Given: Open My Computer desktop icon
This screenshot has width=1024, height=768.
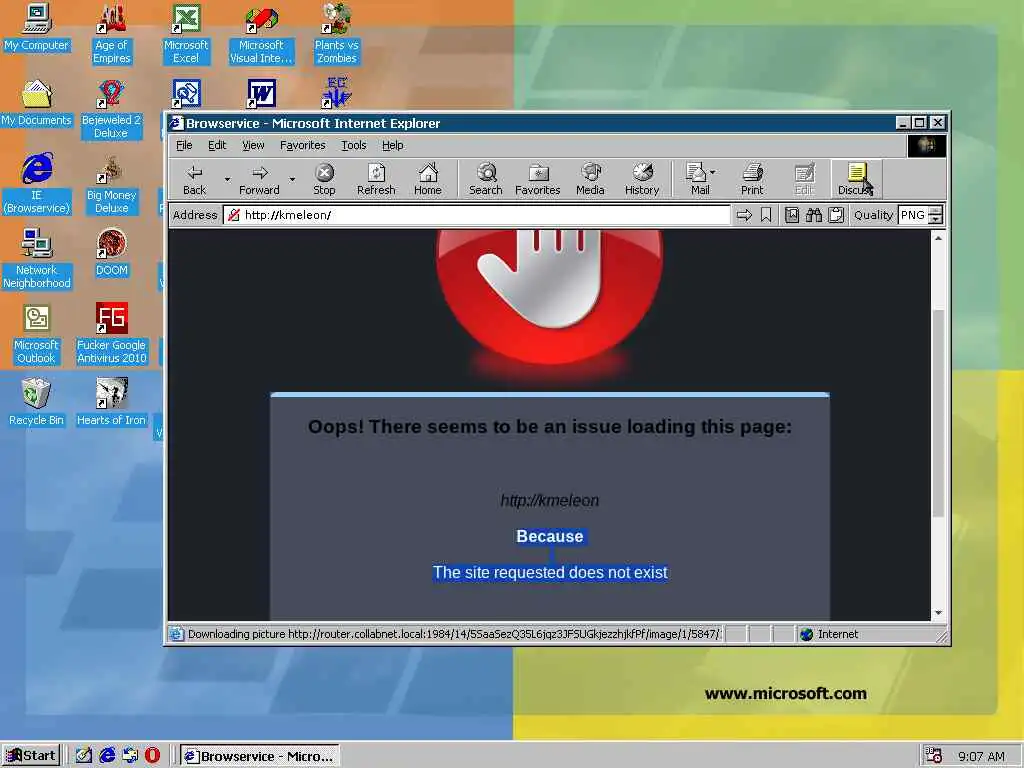Looking at the screenshot, I should (37, 27).
